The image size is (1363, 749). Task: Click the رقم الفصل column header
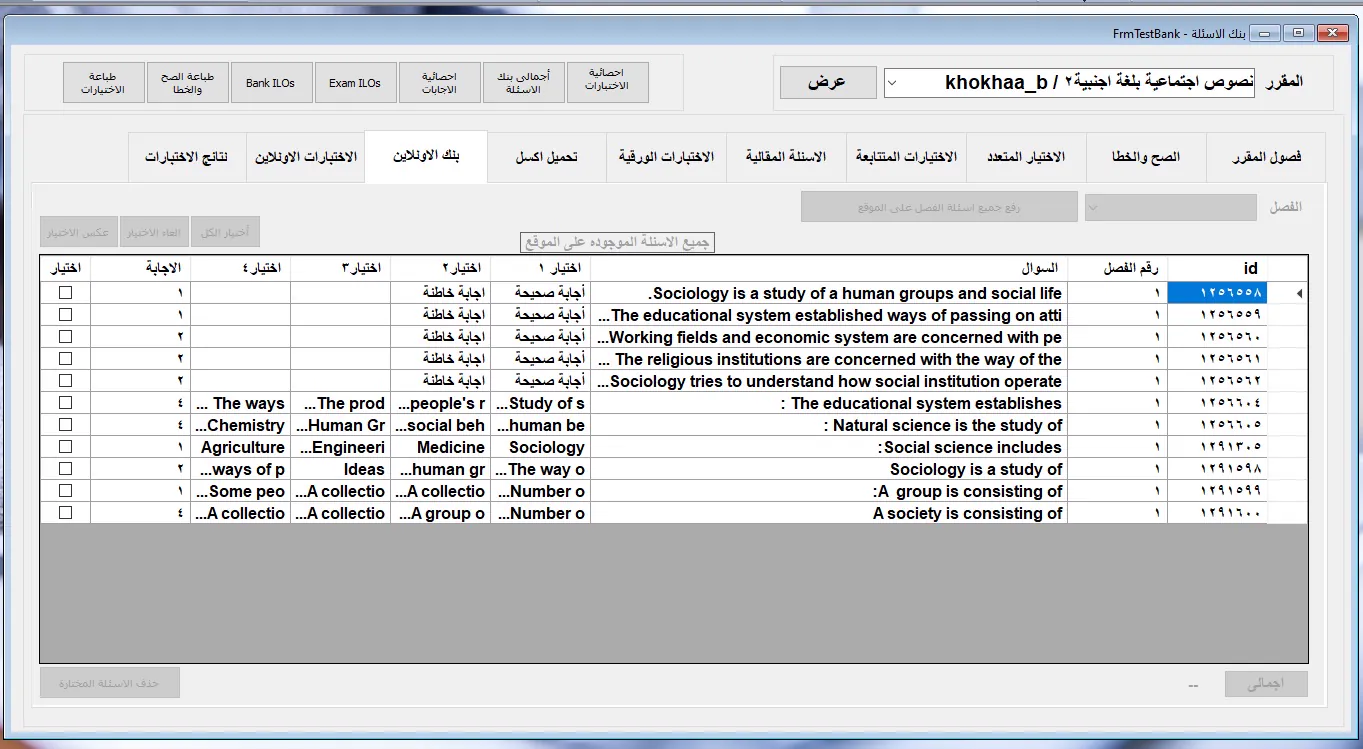pos(1117,268)
